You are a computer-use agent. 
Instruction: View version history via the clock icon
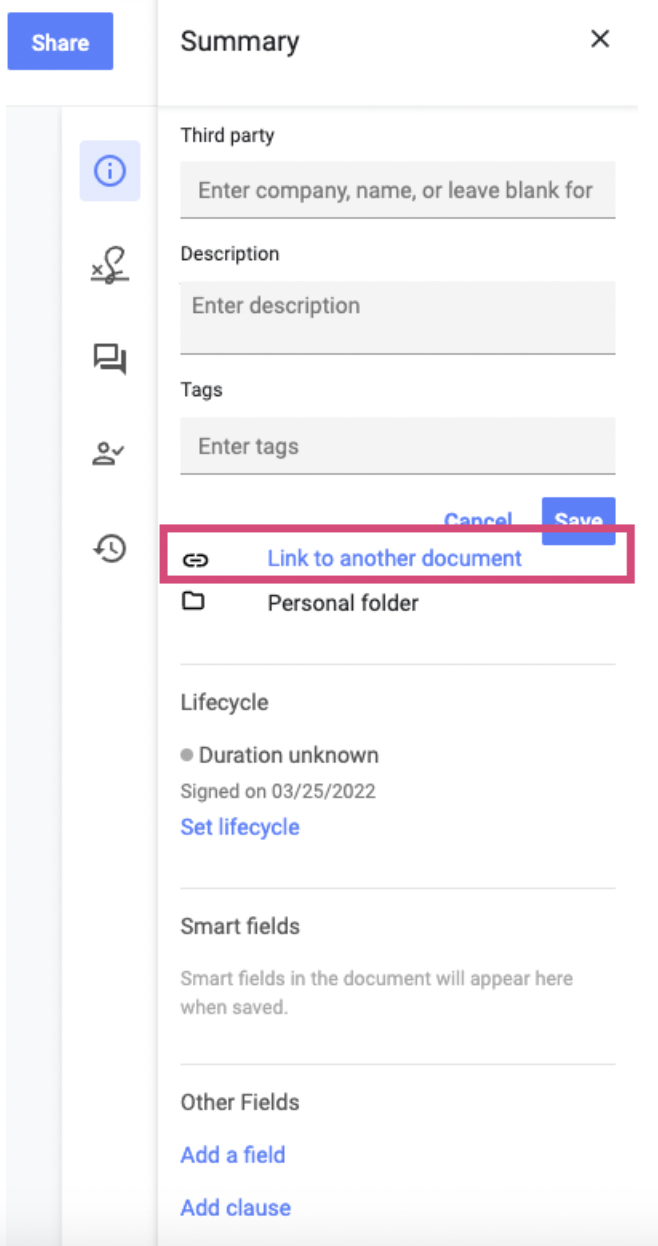tap(110, 548)
